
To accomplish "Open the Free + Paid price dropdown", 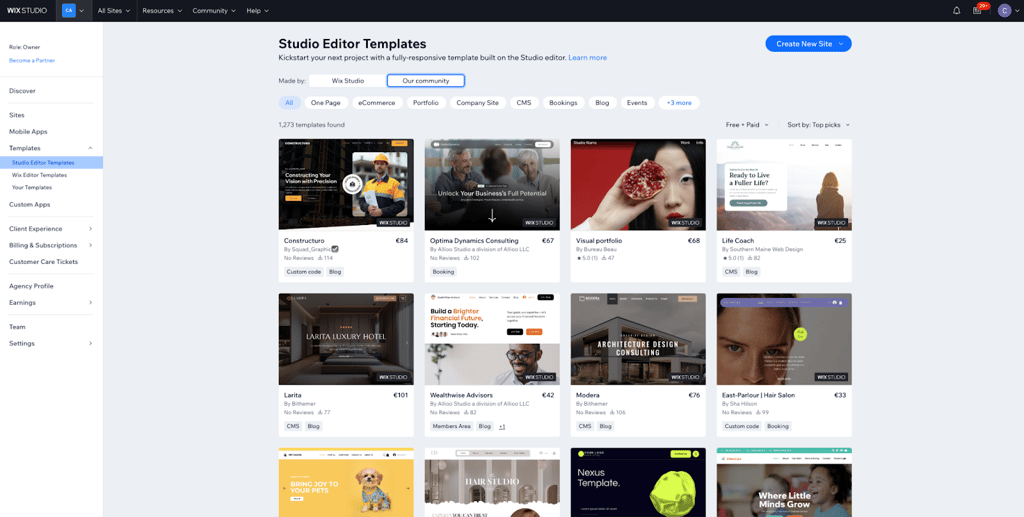I will click(747, 125).
